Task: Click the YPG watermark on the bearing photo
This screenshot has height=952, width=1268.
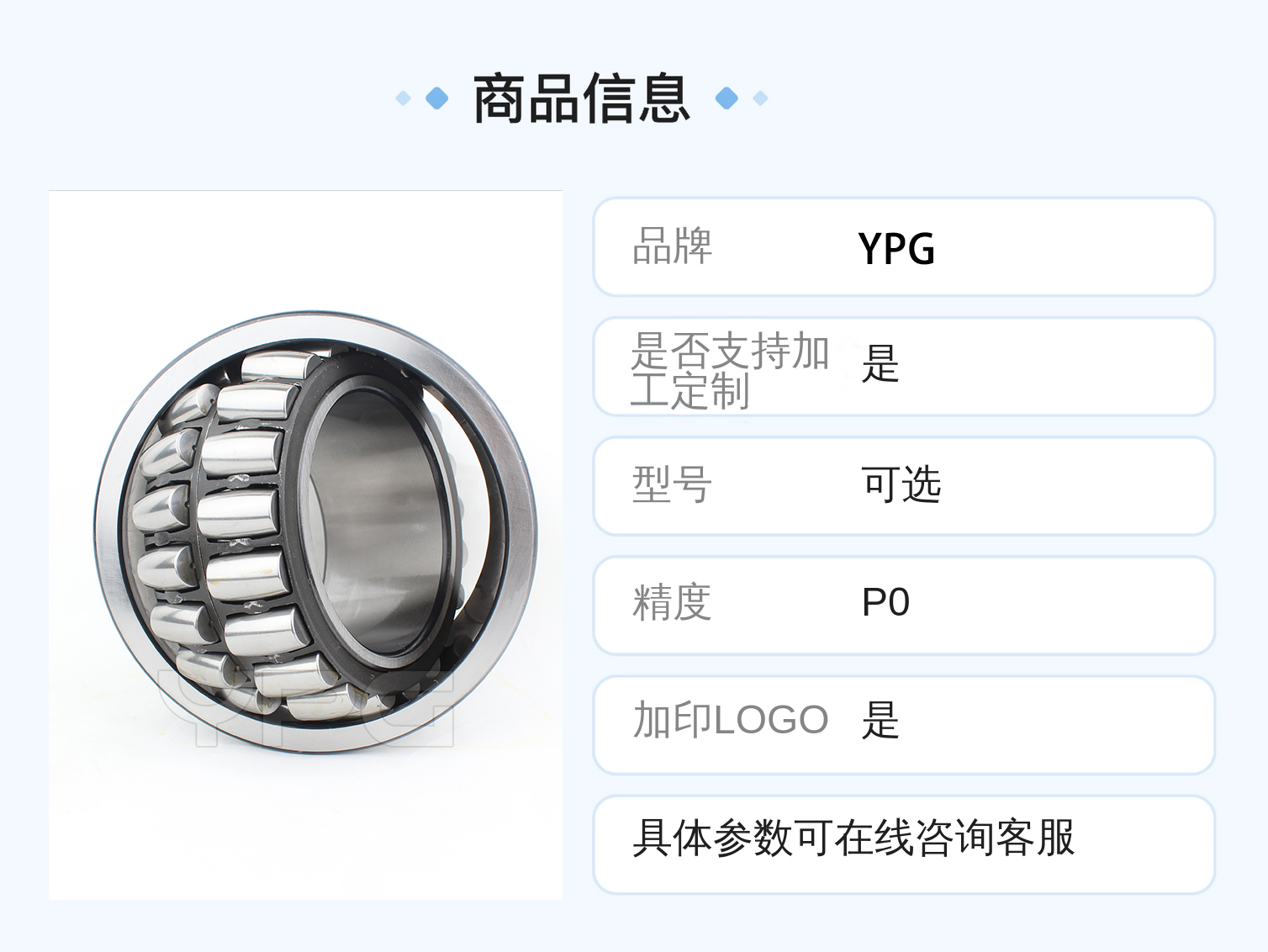Action: [x=307, y=708]
